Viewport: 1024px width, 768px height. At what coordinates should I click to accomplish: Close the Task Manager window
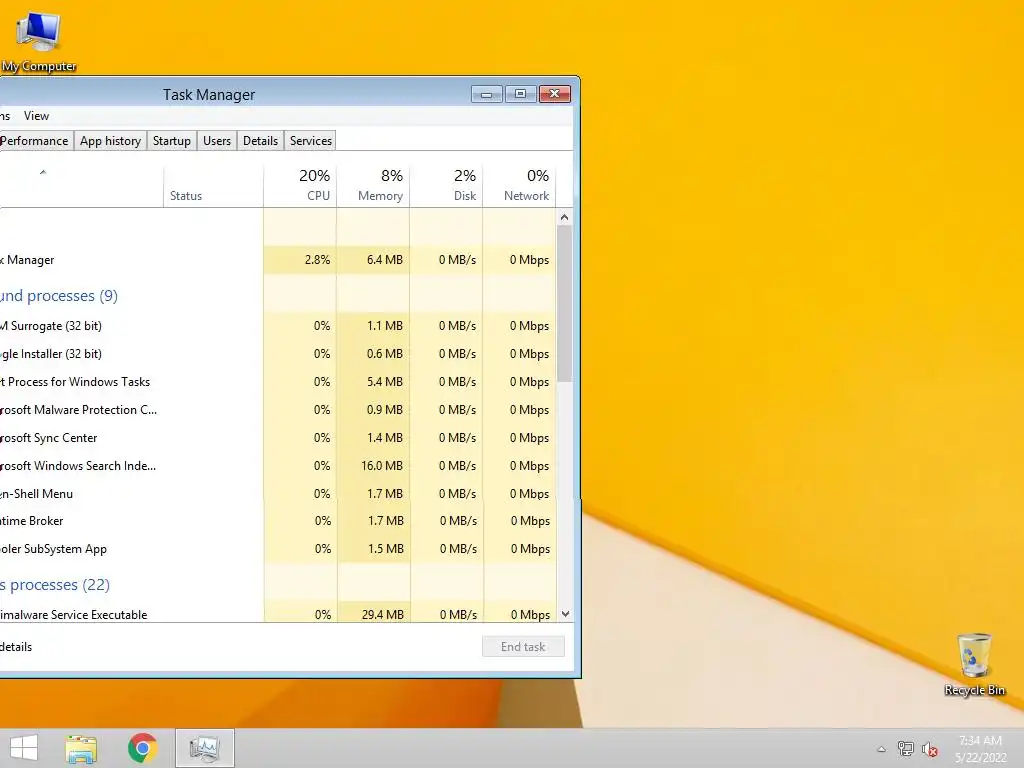pyautogui.click(x=554, y=94)
